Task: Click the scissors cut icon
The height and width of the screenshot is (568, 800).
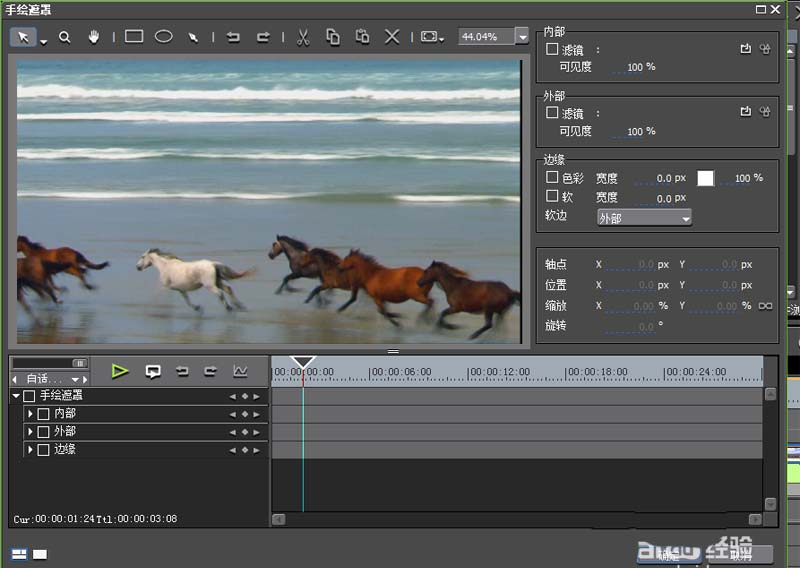Action: pos(303,37)
